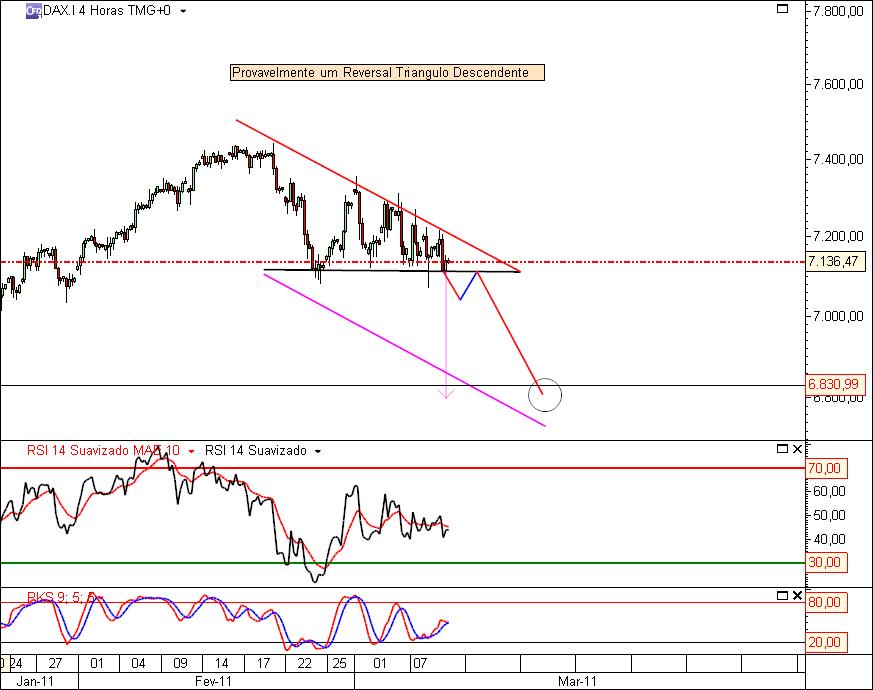This screenshot has height=690, width=873.
Task: Click the stochastic 80,00 level label
Action: coord(826,603)
